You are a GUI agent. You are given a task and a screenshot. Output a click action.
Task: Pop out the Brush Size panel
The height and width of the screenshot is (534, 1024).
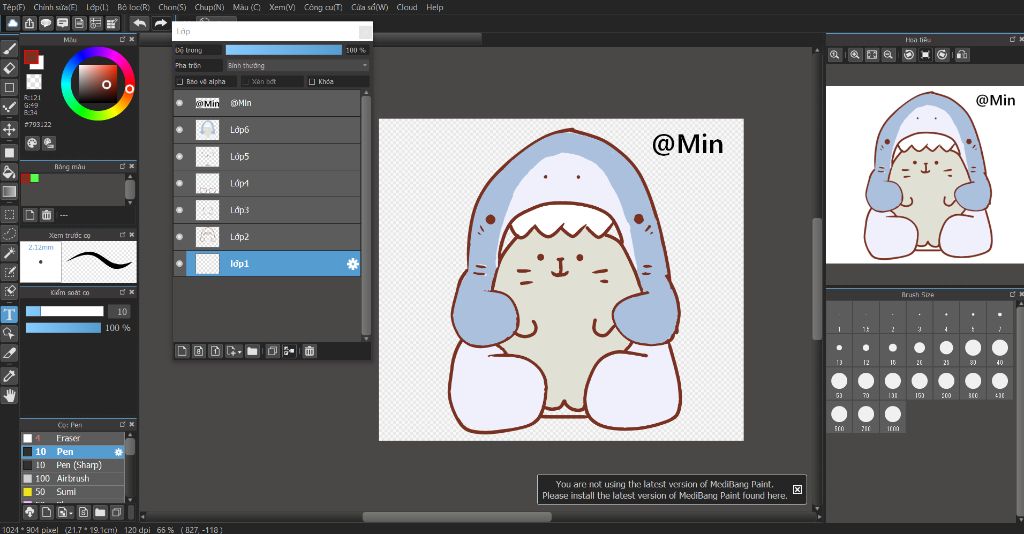[x=1013, y=294]
